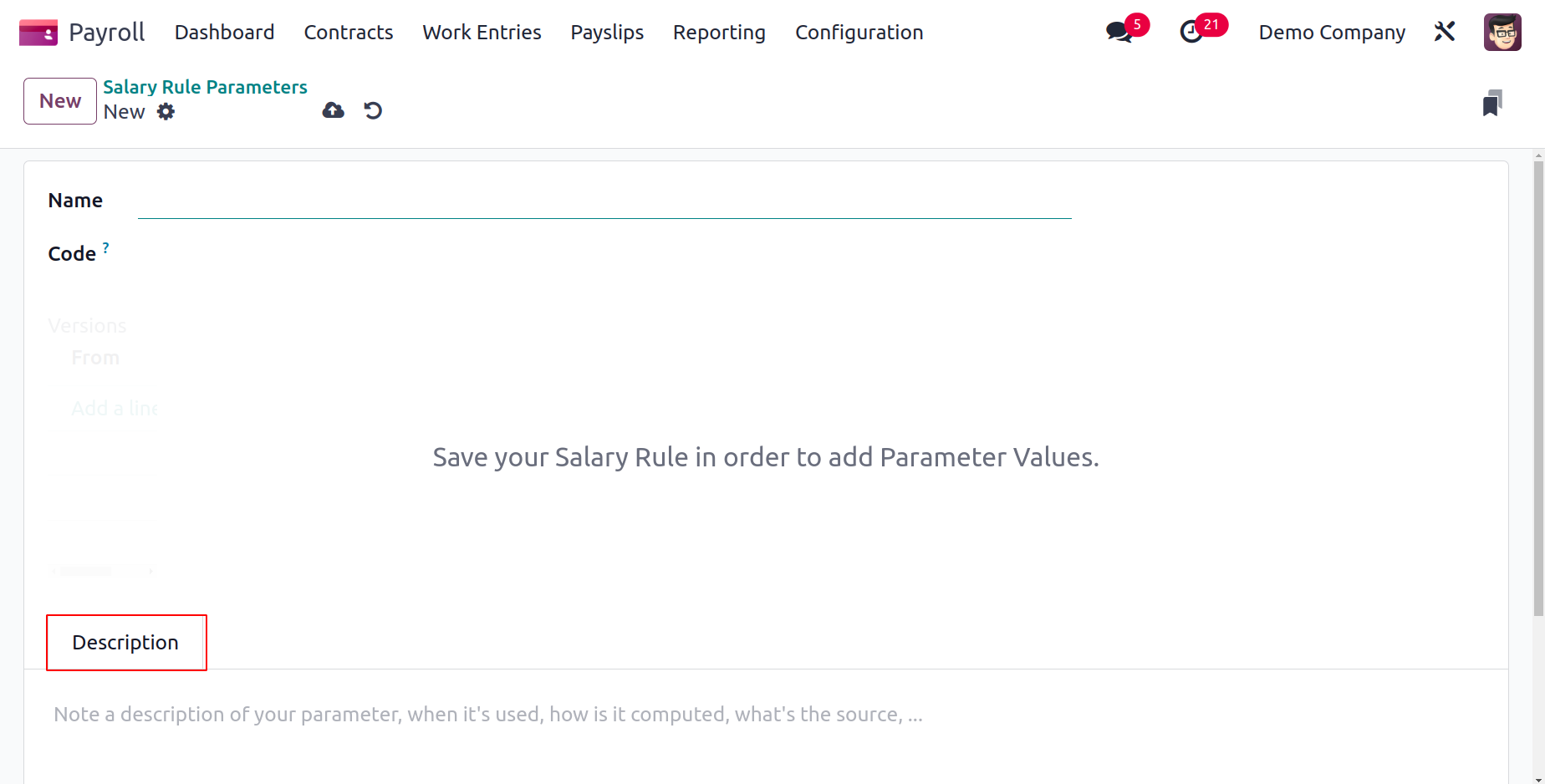1545x784 pixels.
Task: Open the debug tools wrench icon
Action: (1445, 32)
